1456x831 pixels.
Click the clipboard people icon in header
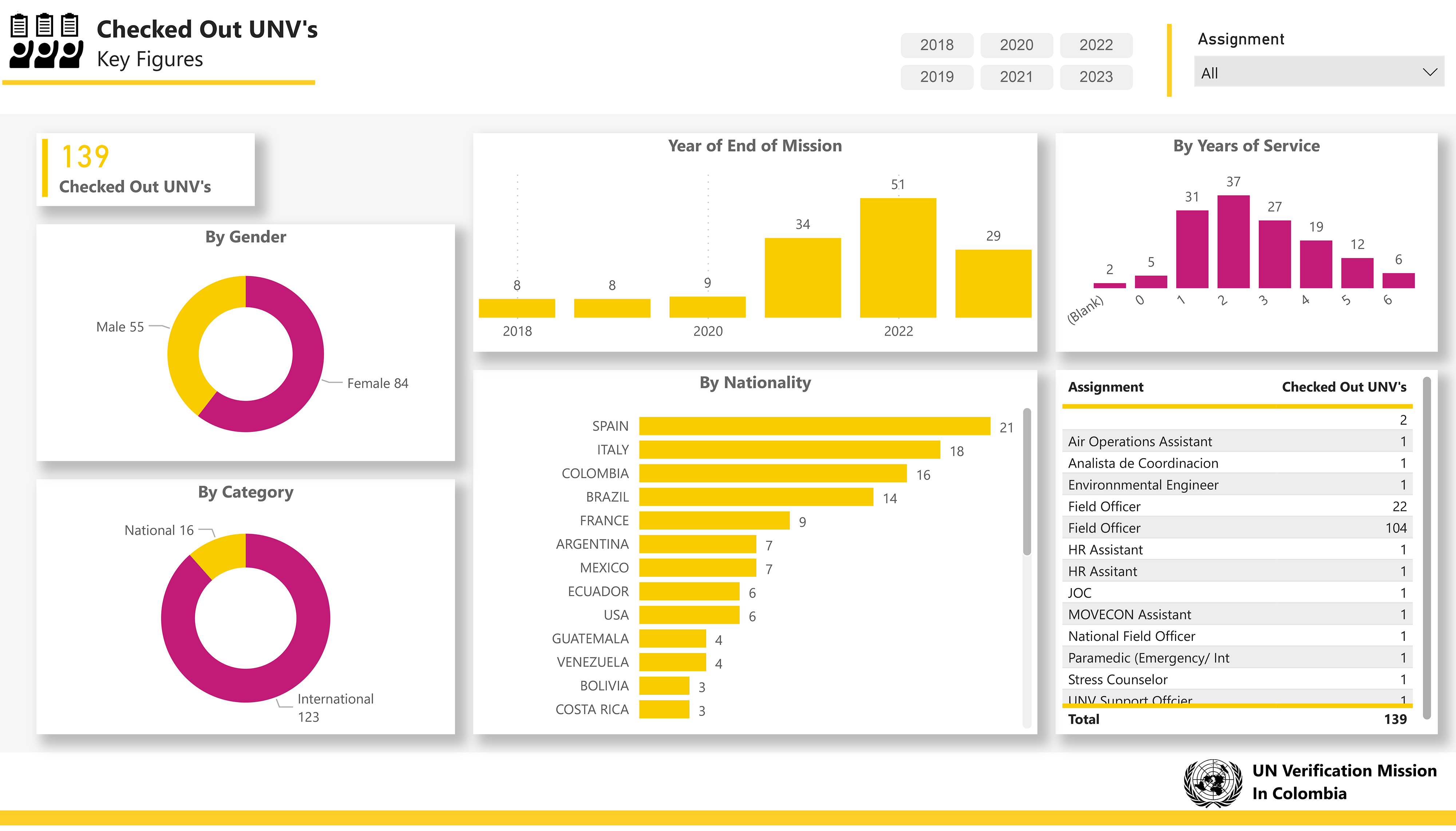(45, 41)
